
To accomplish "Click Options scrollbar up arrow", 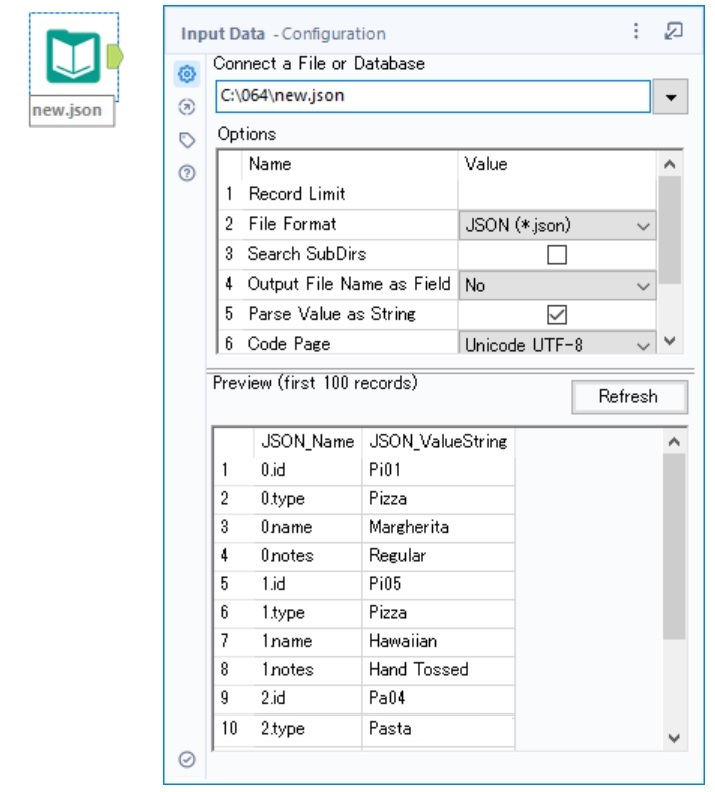I will tap(670, 164).
